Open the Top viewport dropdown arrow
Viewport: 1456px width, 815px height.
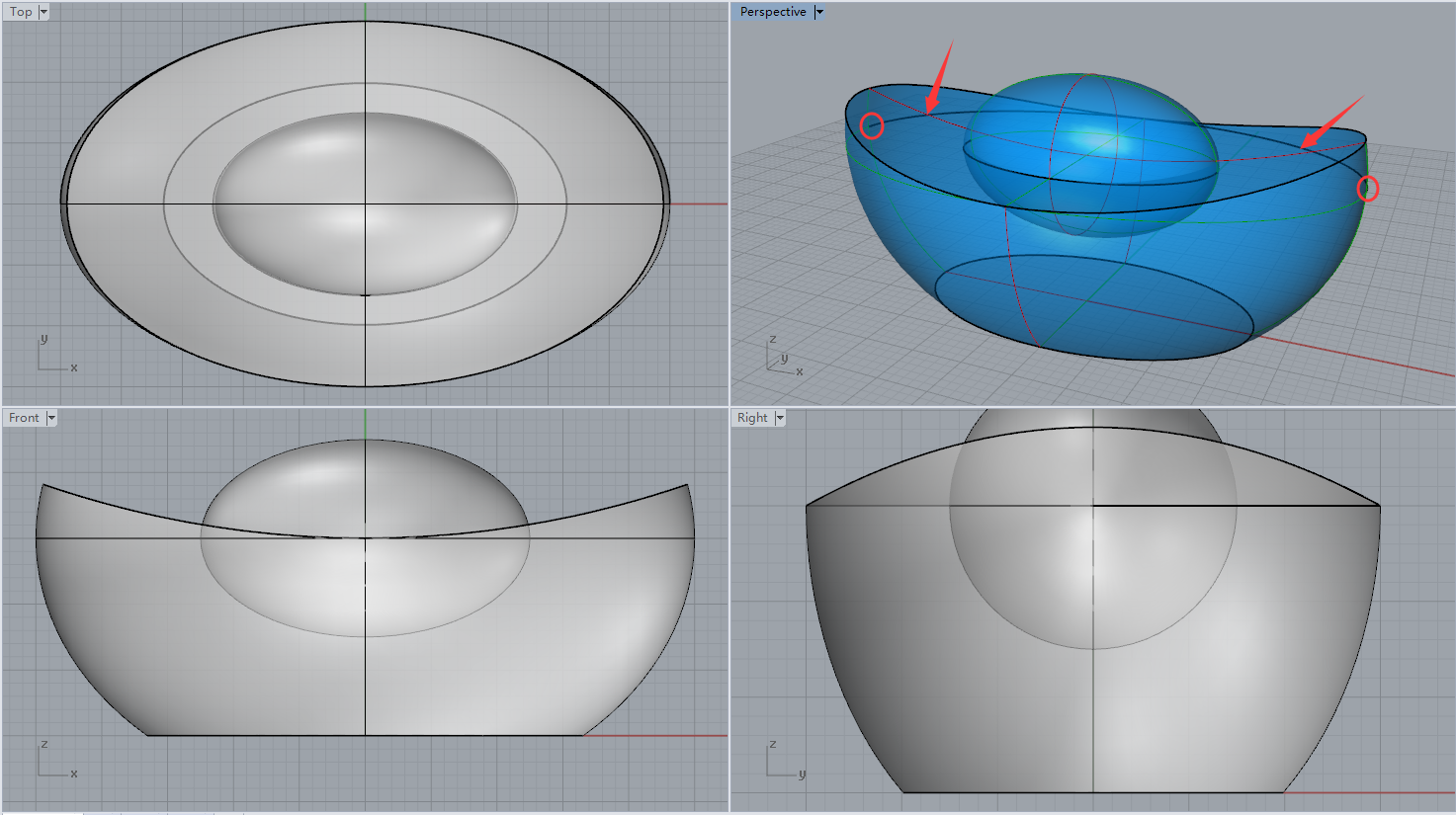pyautogui.click(x=43, y=12)
